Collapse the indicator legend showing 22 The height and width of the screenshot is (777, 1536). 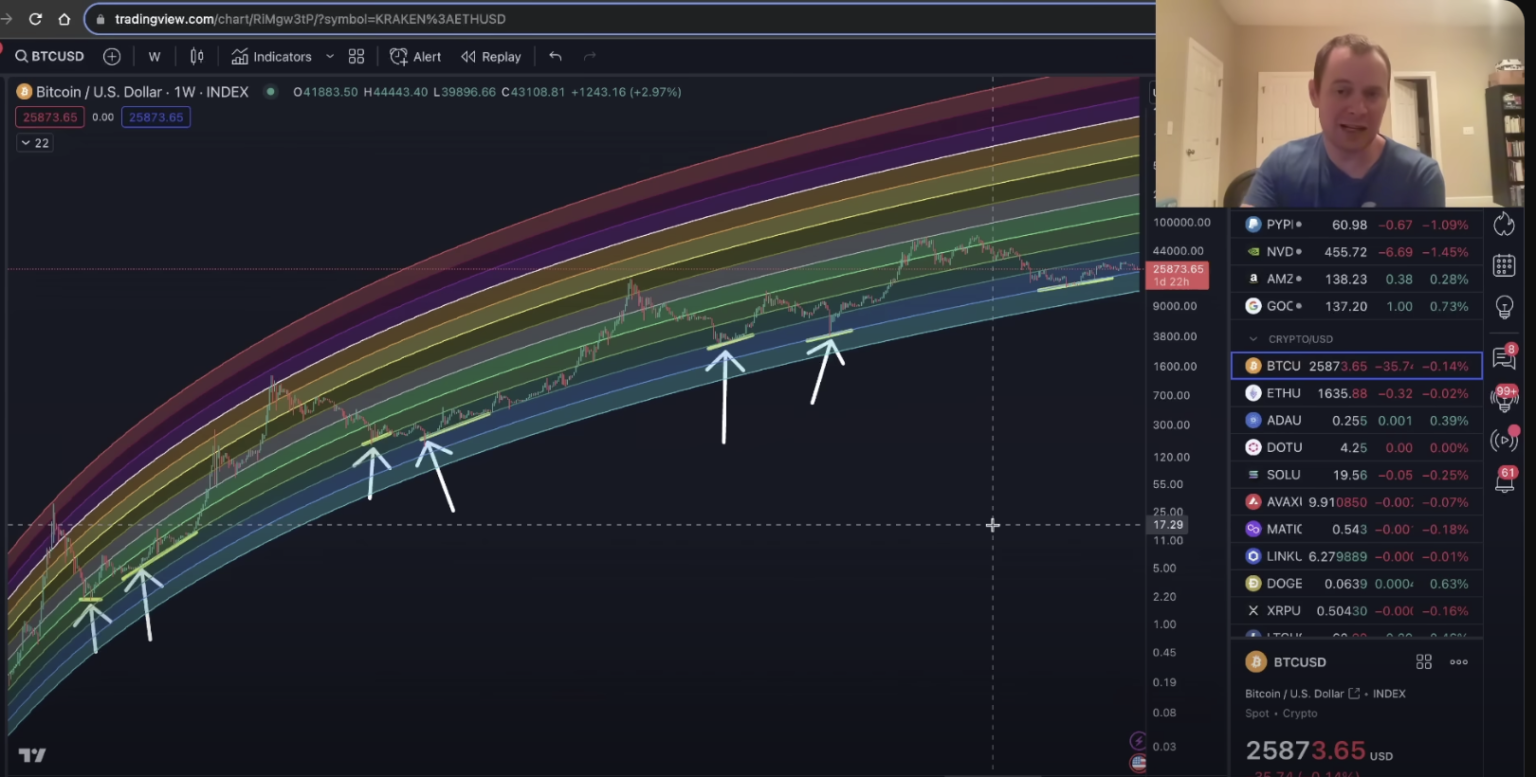coord(34,143)
